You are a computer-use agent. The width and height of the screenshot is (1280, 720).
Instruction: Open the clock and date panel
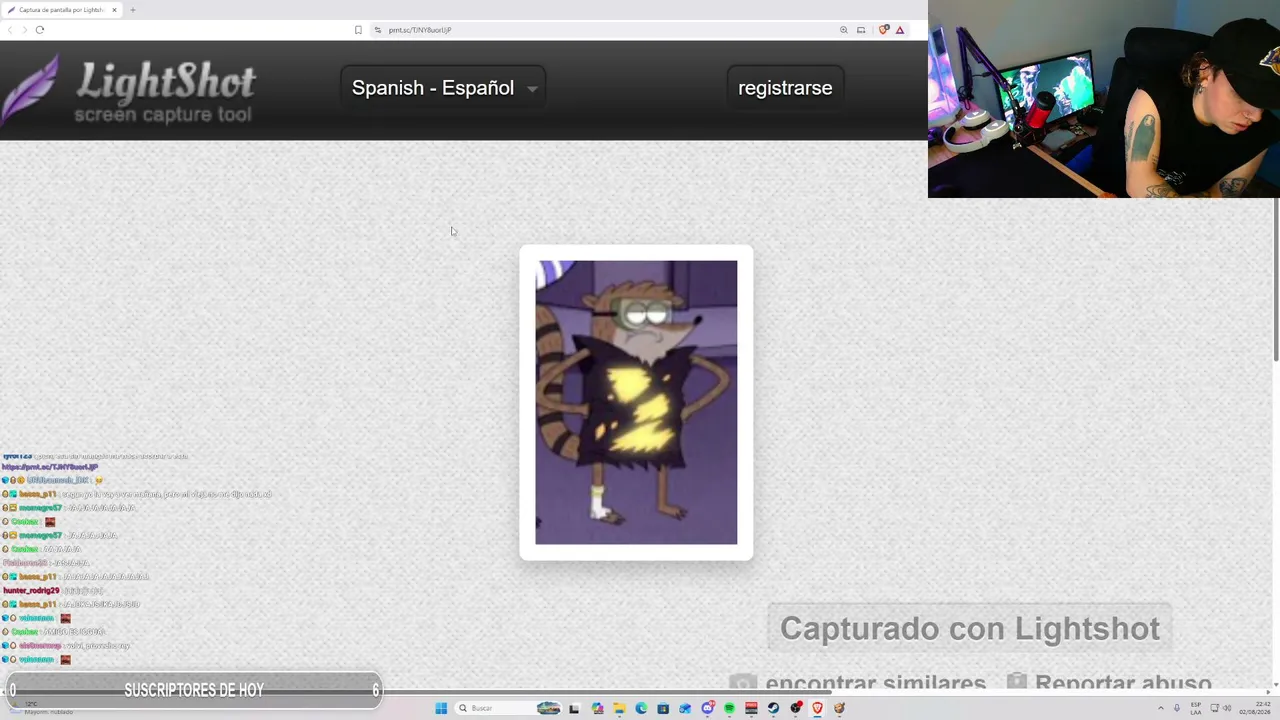point(1255,708)
